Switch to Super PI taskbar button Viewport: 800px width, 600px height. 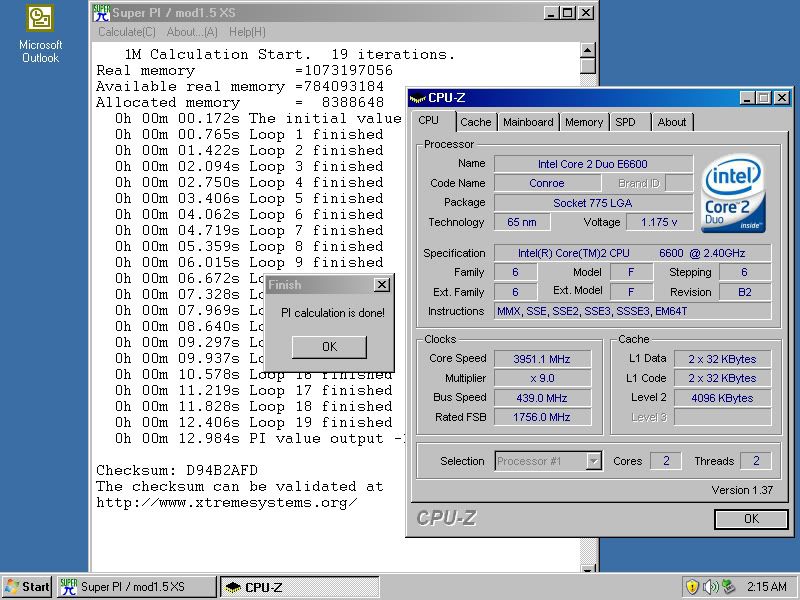[136, 587]
